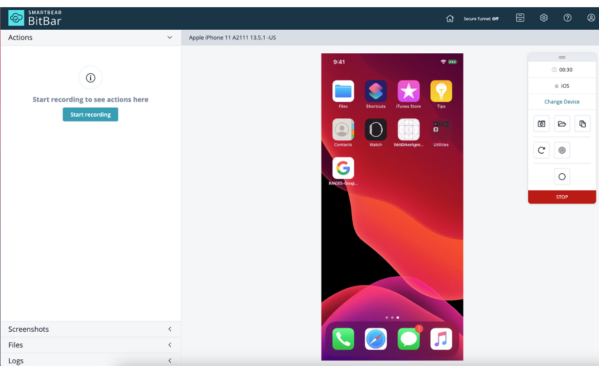The height and width of the screenshot is (366, 599).
Task: Click the Change Device link
Action: click(x=562, y=102)
